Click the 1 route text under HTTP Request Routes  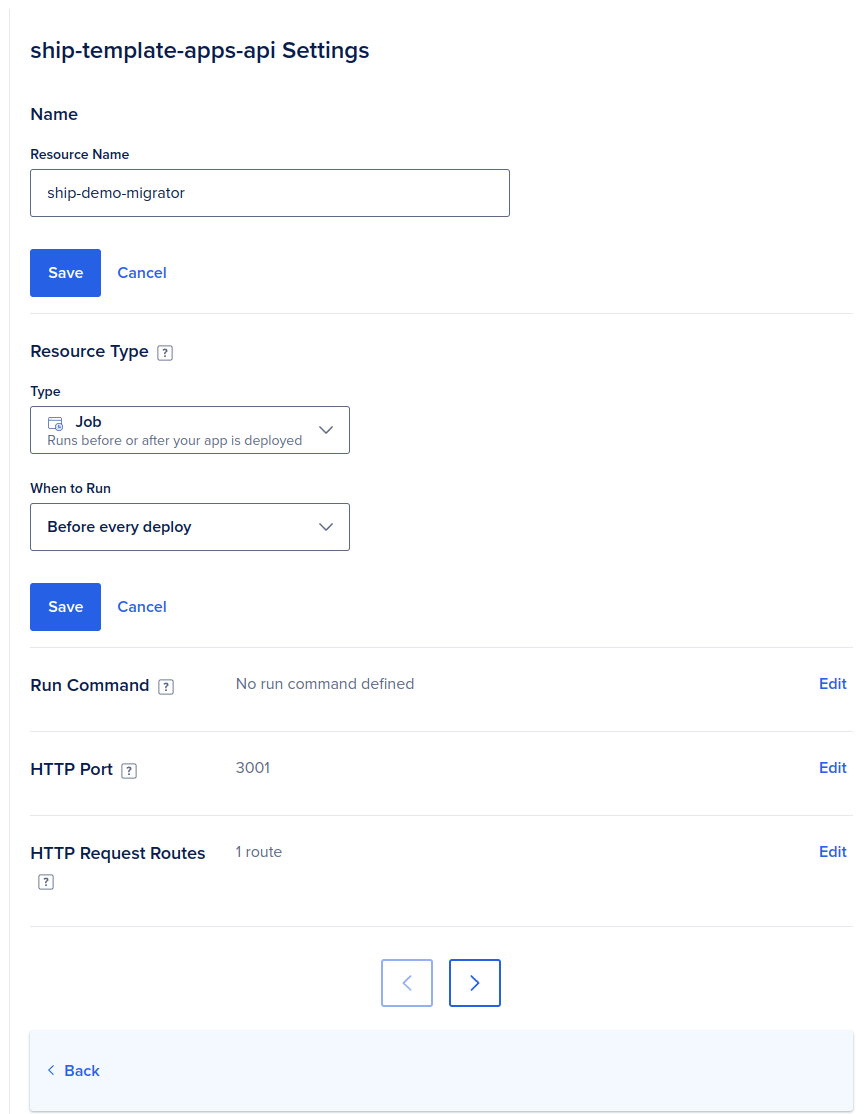click(258, 852)
